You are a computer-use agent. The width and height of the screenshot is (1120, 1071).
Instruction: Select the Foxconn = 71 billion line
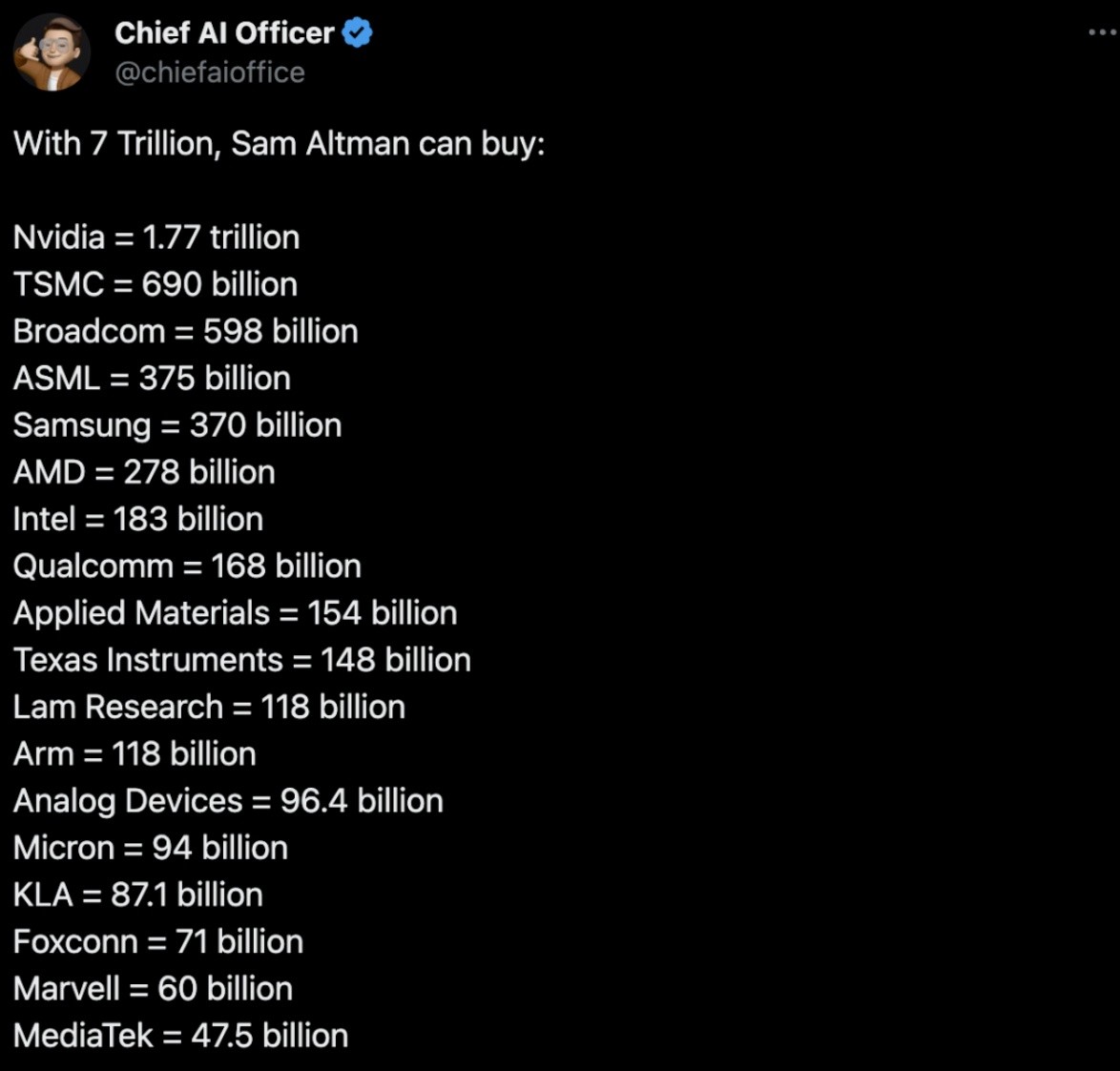[x=158, y=941]
